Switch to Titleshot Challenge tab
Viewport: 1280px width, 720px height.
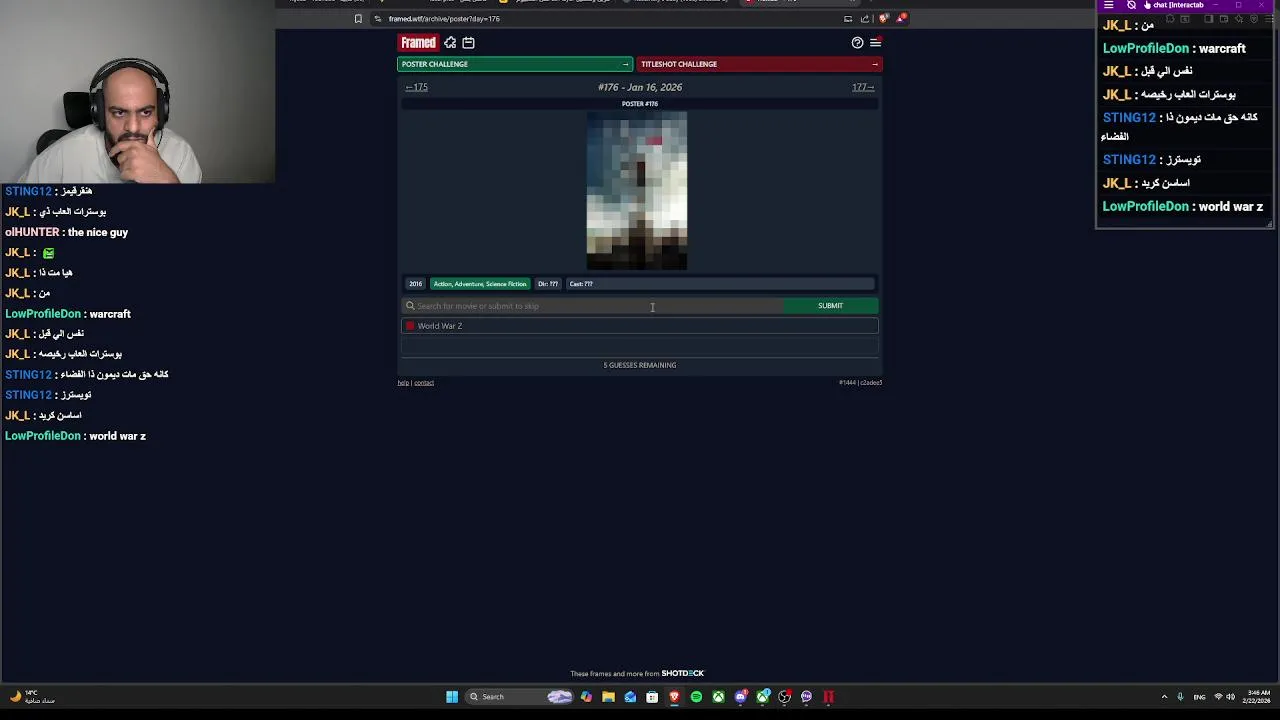tap(759, 64)
